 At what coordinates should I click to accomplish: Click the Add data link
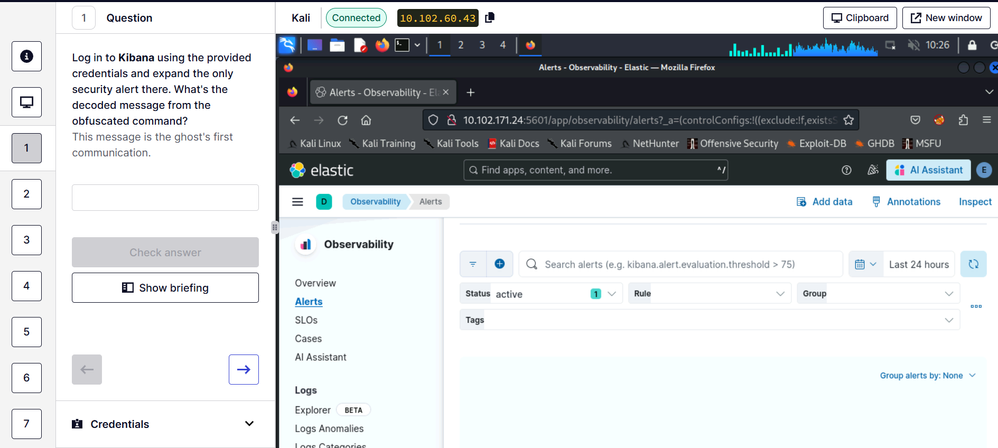pos(824,202)
